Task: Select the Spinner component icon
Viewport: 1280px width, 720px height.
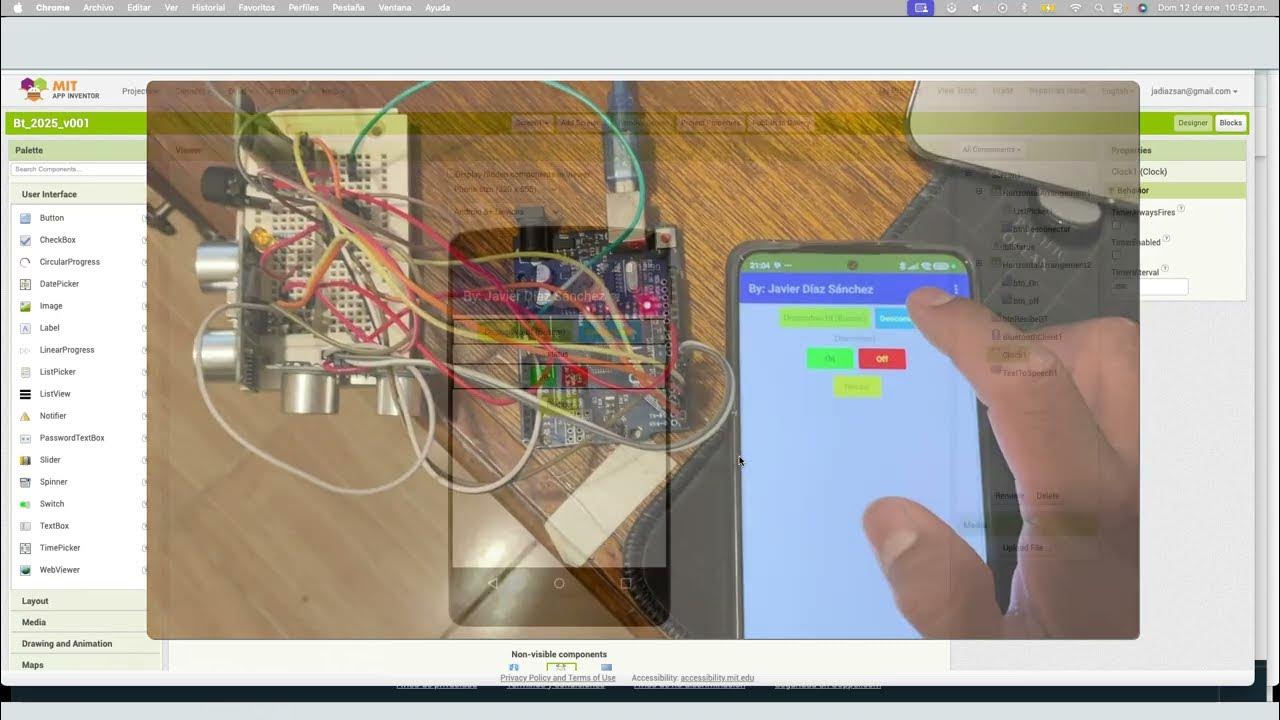Action: coord(26,482)
